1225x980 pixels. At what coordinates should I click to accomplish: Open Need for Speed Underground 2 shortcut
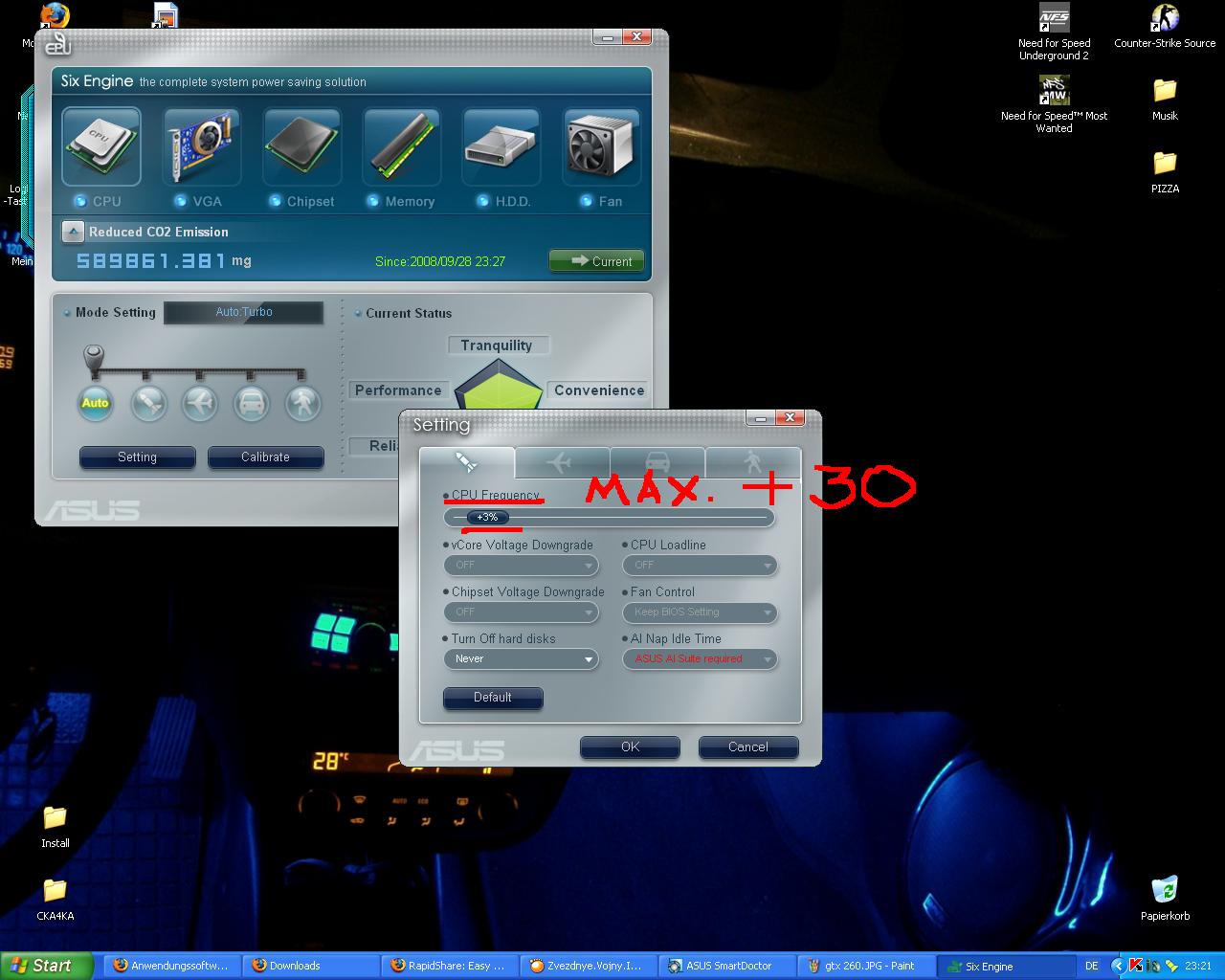(x=1054, y=32)
